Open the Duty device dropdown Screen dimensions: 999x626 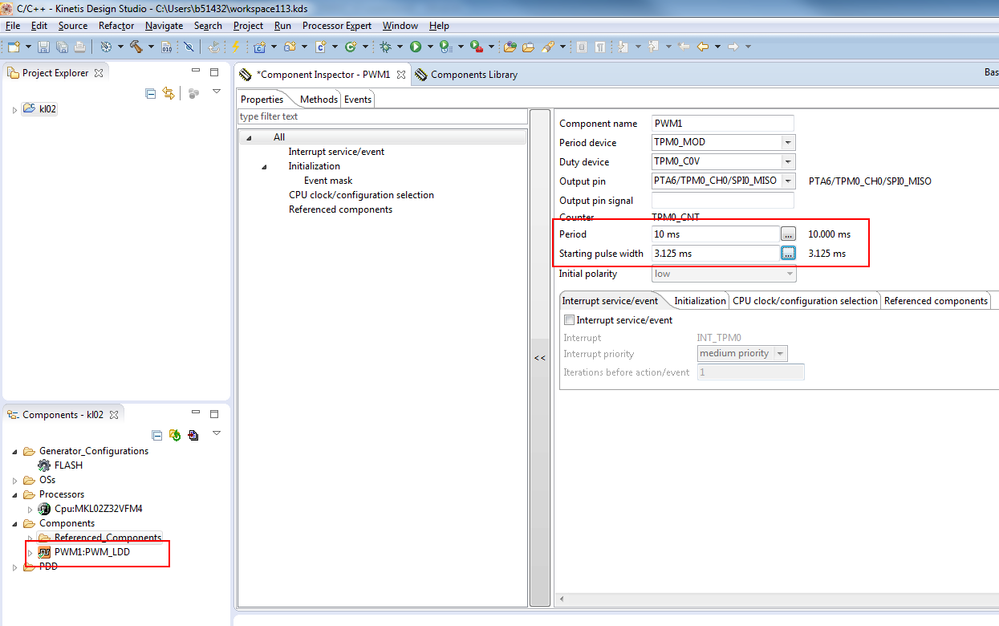pos(788,162)
